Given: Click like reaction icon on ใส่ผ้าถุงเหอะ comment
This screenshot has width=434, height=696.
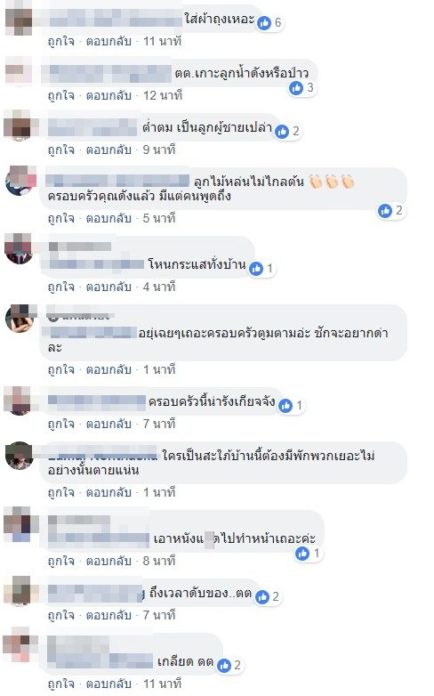Looking at the screenshot, I should (264, 22).
